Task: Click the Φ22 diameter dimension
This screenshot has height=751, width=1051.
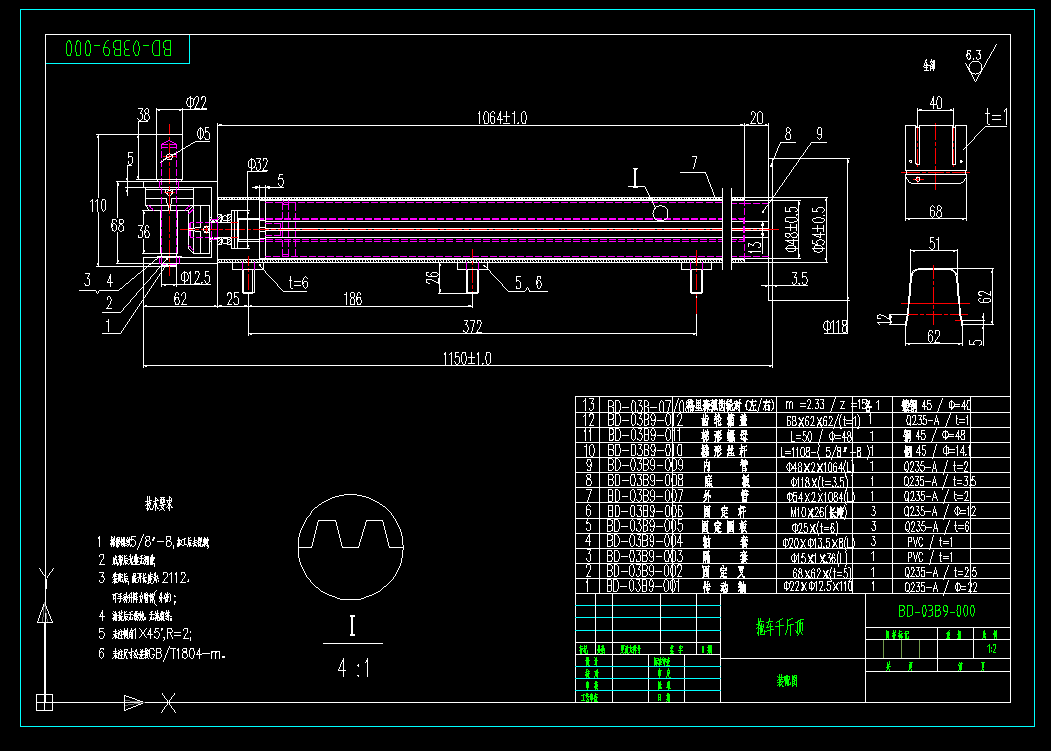Action: pyautogui.click(x=195, y=102)
